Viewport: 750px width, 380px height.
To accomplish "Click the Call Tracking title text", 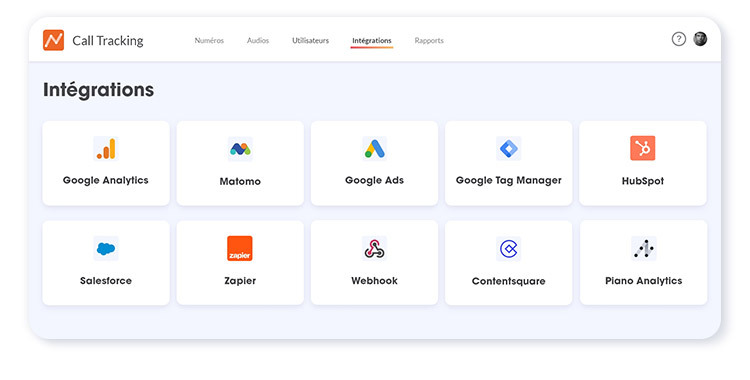I will click(108, 41).
